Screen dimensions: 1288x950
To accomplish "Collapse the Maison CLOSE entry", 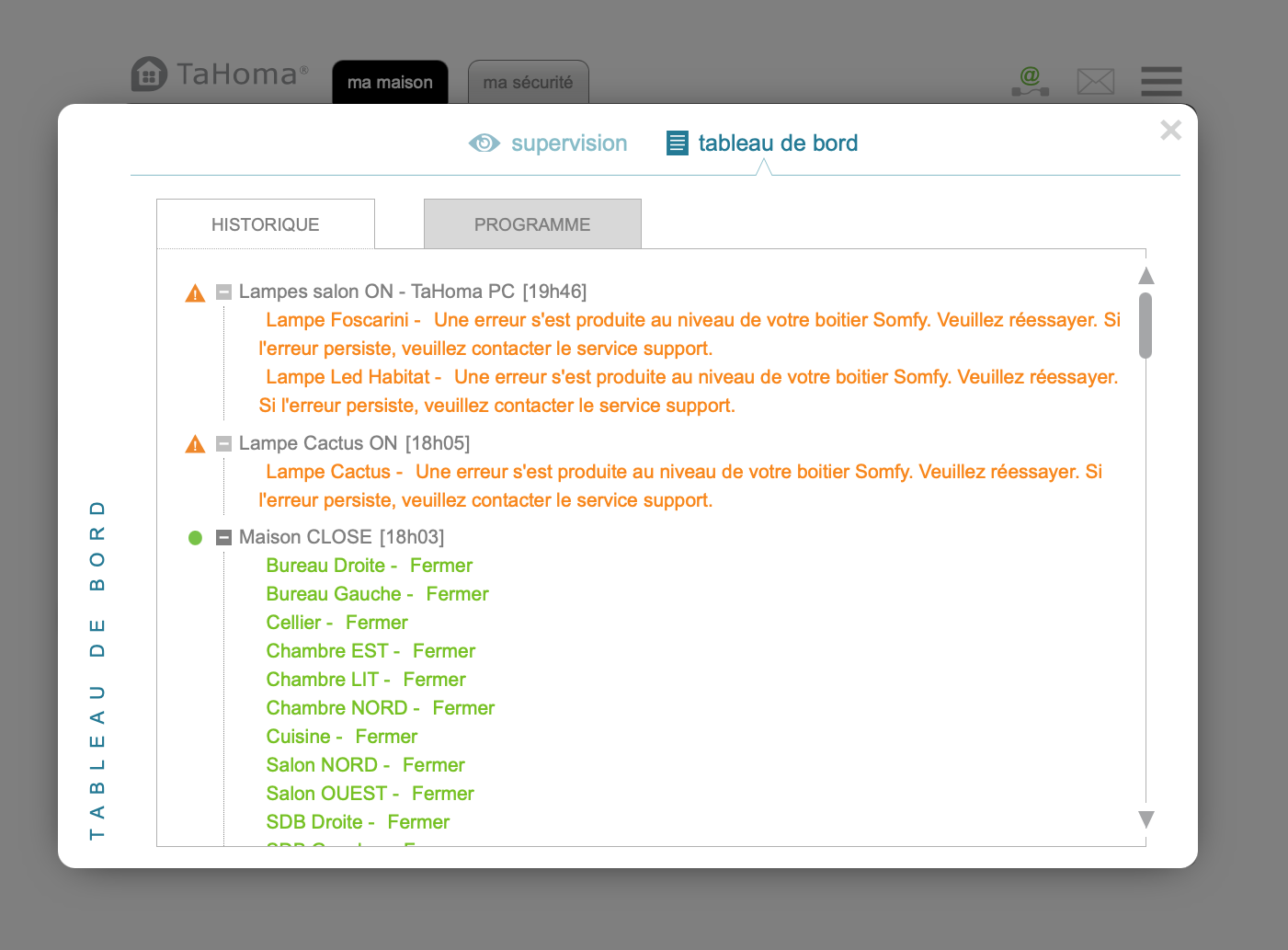I will coord(223,538).
